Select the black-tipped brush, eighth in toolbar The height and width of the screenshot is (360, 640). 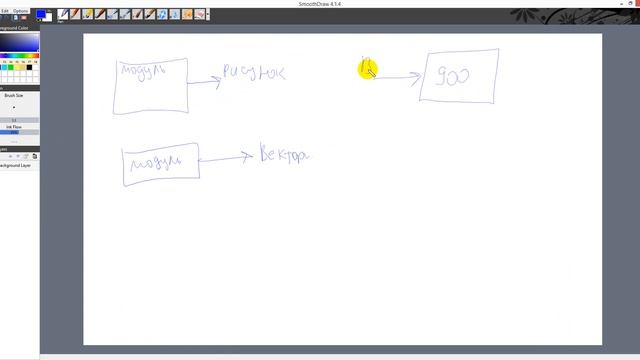tap(150, 15)
